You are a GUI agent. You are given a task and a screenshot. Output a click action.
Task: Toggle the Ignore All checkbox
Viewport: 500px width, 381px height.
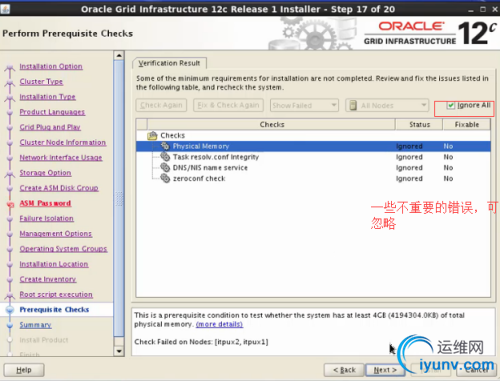tap(451, 106)
